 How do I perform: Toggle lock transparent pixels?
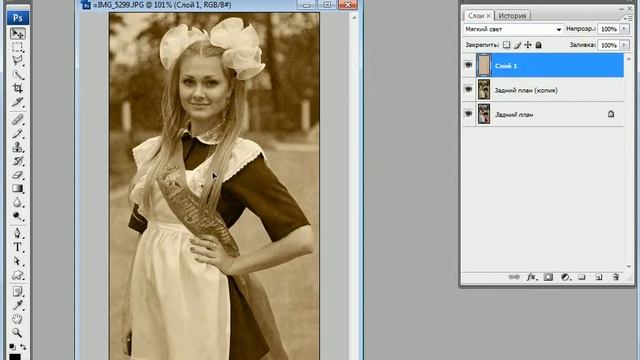(507, 45)
